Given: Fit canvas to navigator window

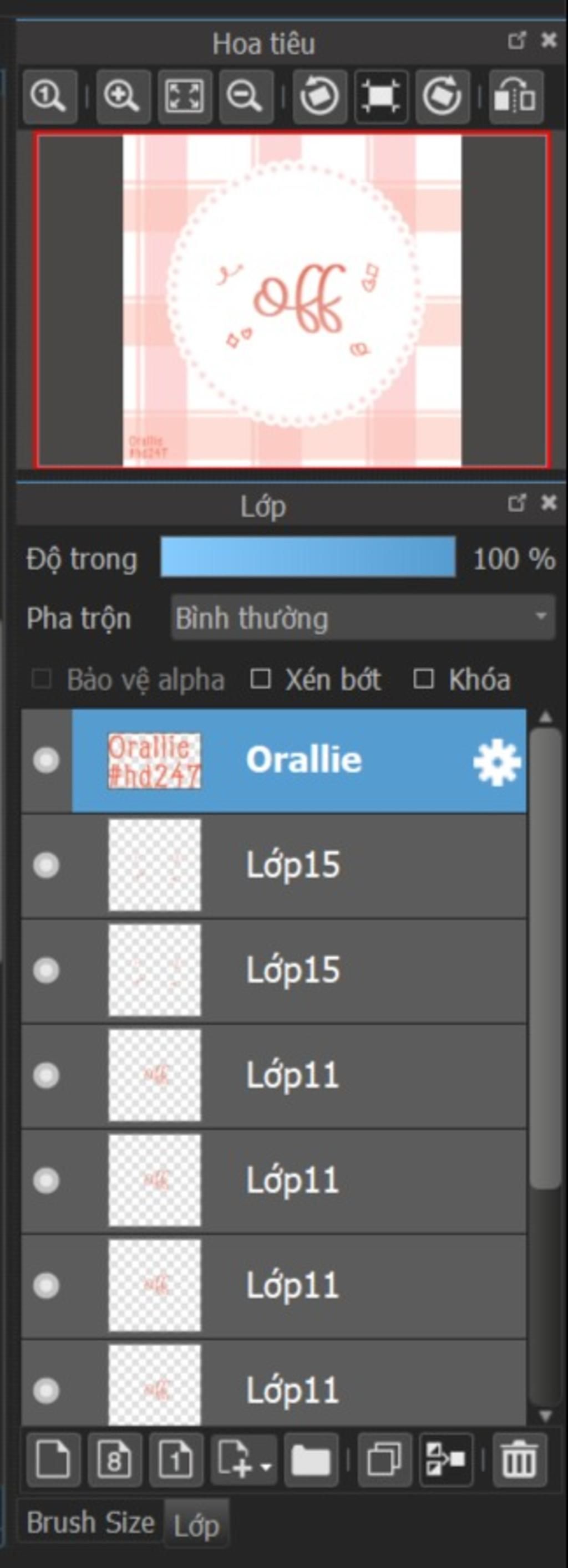Looking at the screenshot, I should click(185, 96).
